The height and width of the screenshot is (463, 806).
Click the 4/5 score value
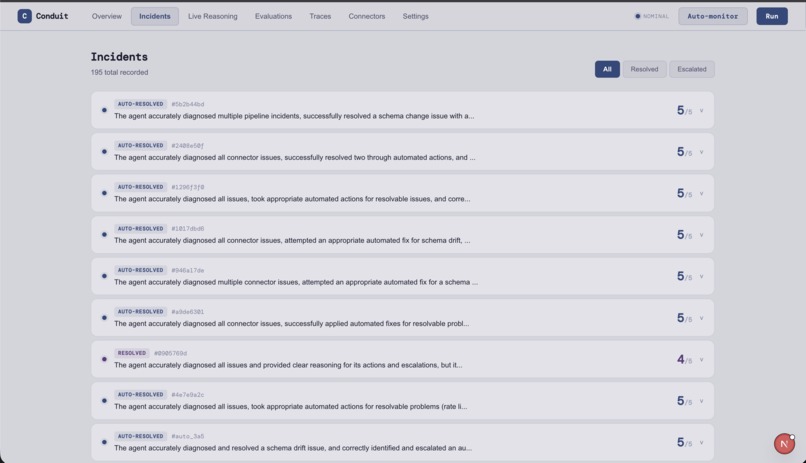coord(684,360)
